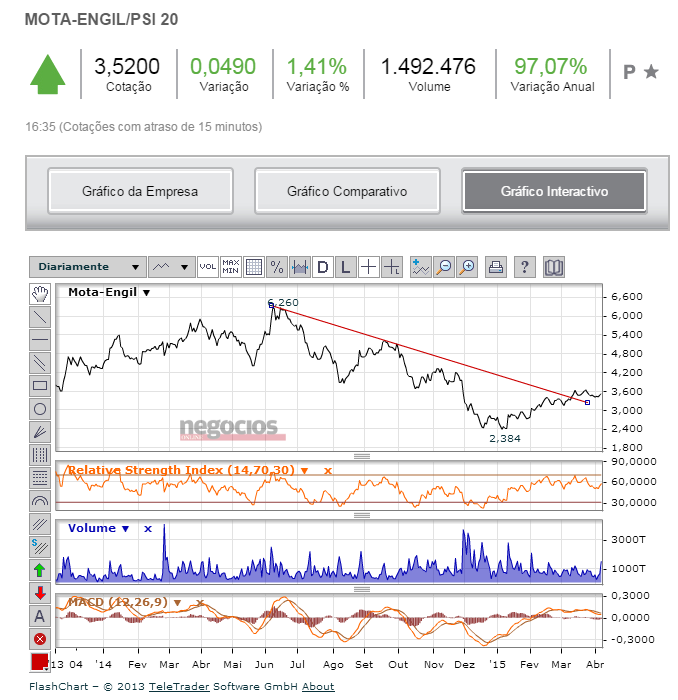
Task: Grab the splitter between Volume and MACD
Action: pos(362,589)
